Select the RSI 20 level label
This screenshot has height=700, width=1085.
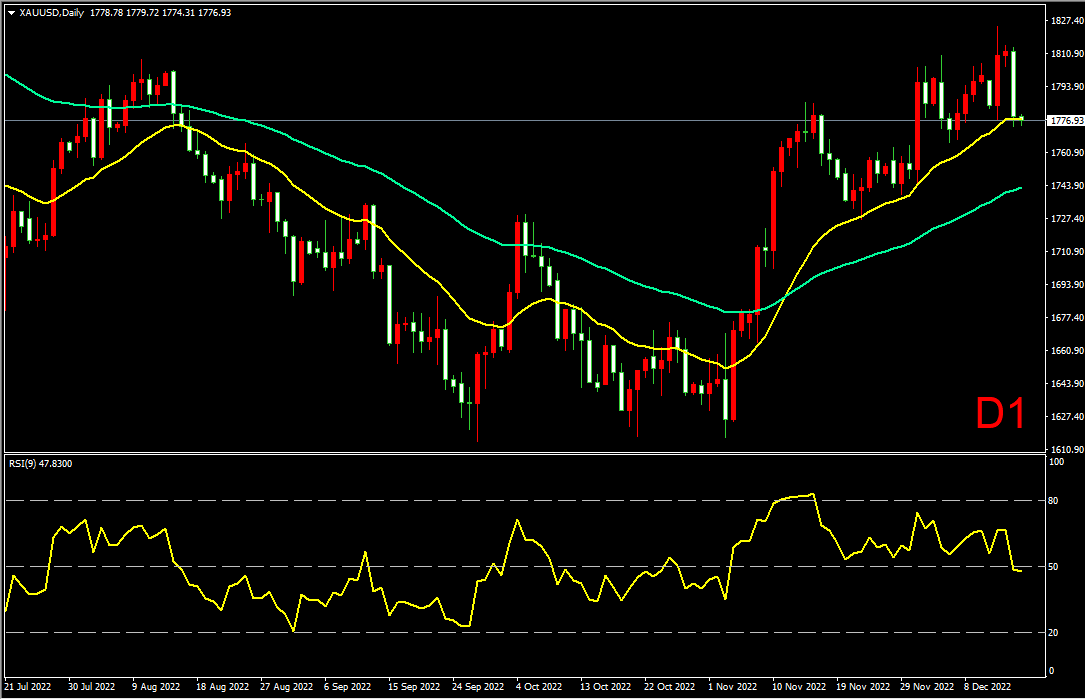point(1052,633)
